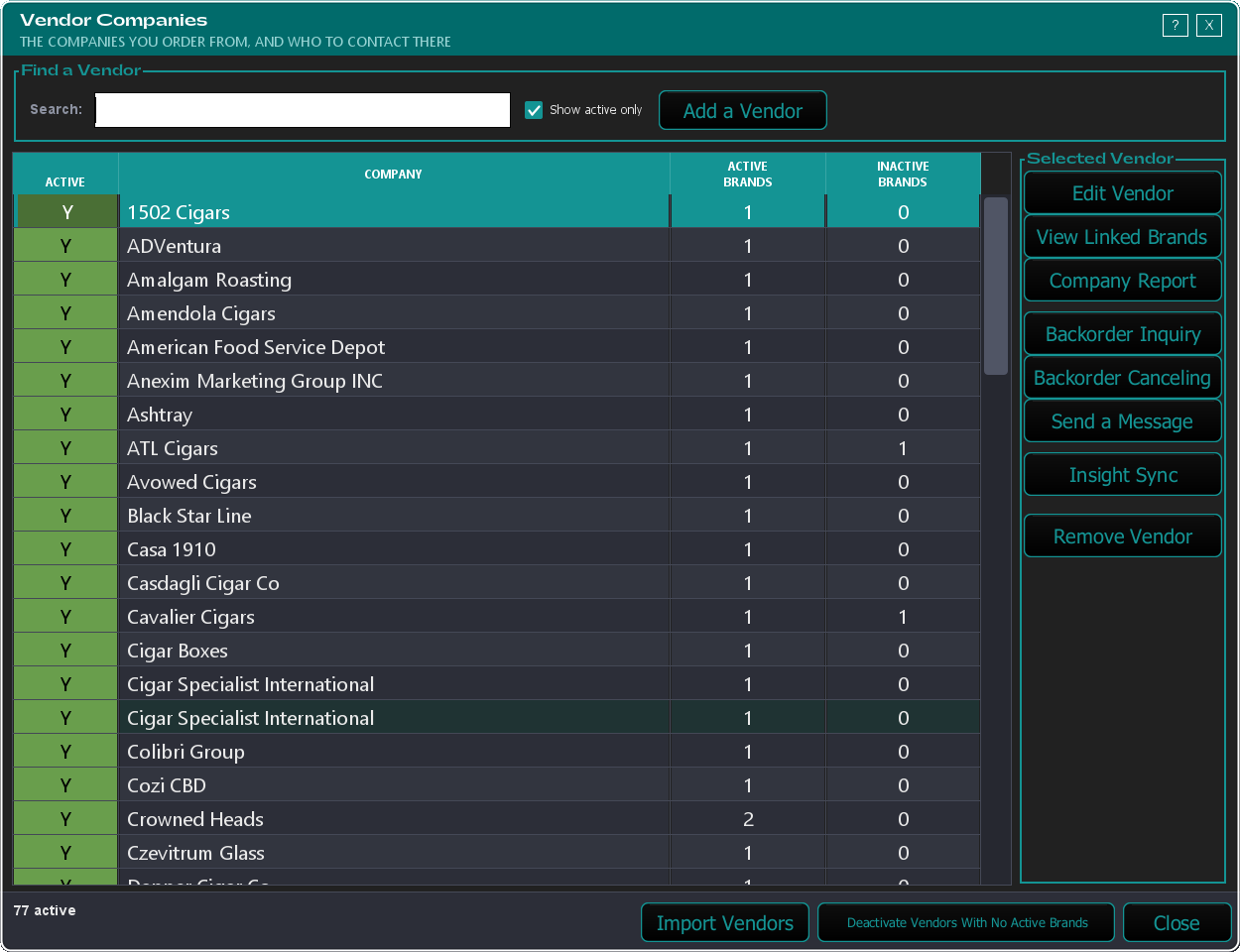Select the ADVentura vendor row

click(496, 246)
